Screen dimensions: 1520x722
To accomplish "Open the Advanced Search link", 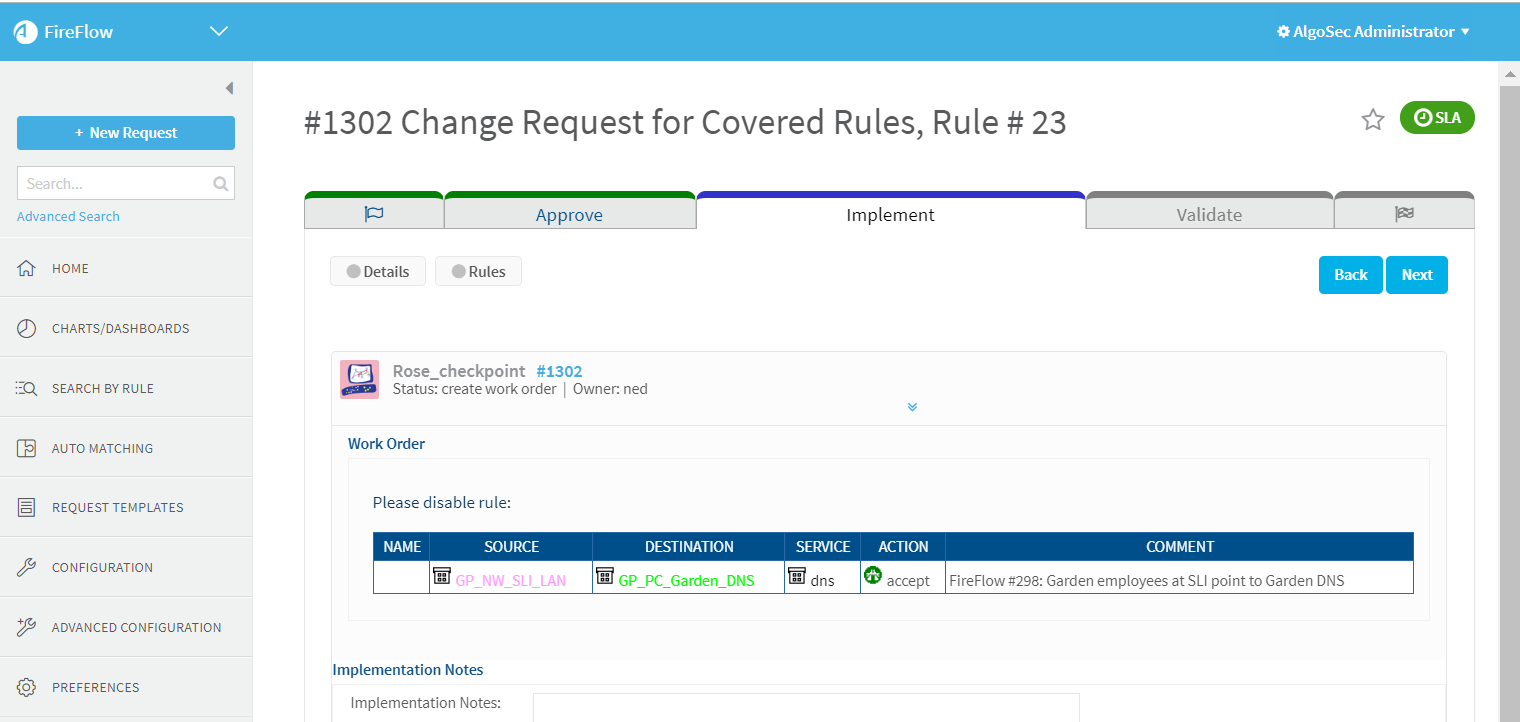I will point(68,216).
